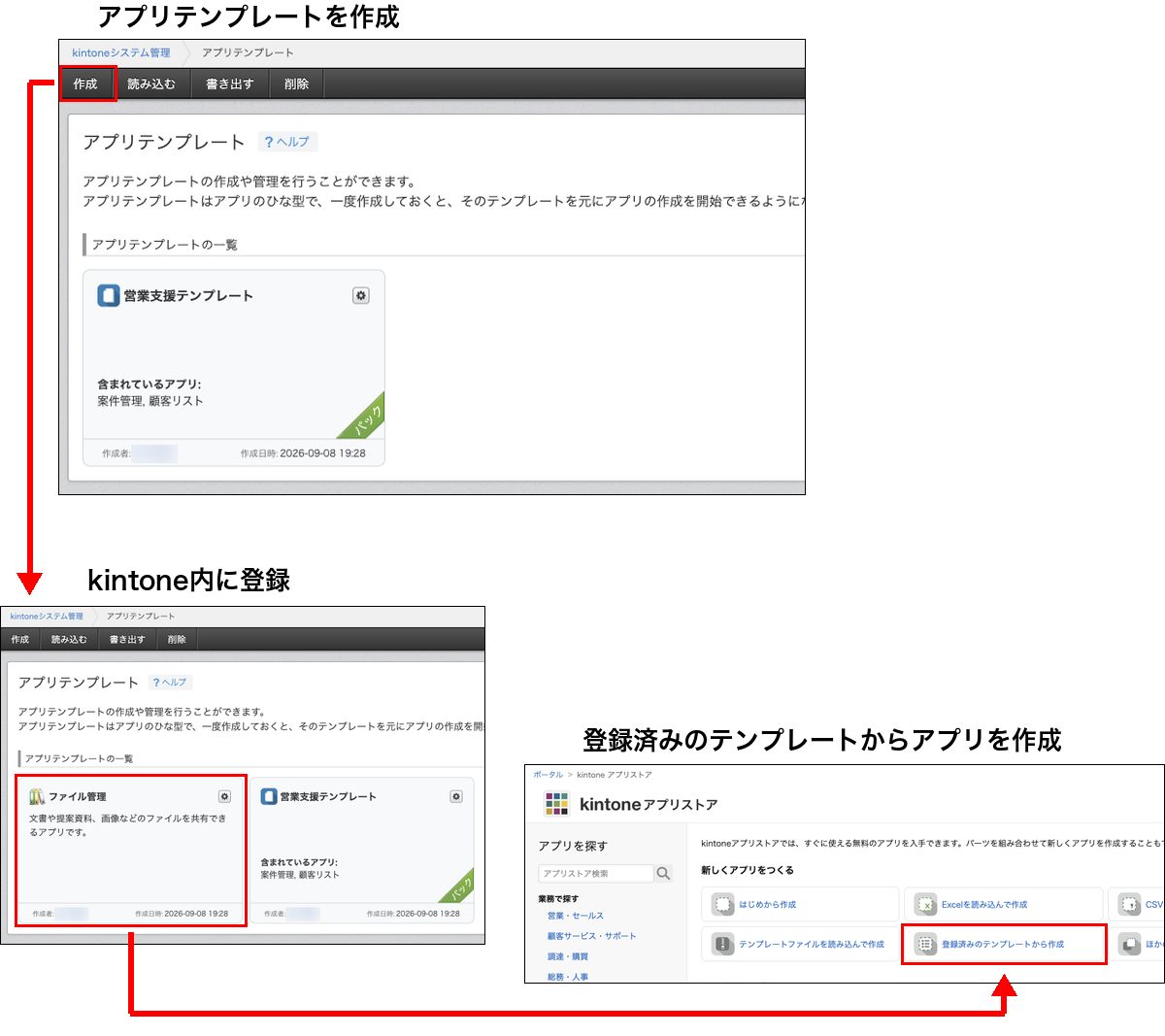Click the kintone アプリストア logo icon
Image resolution: width=1165 pixels, height=1036 pixels.
(556, 804)
